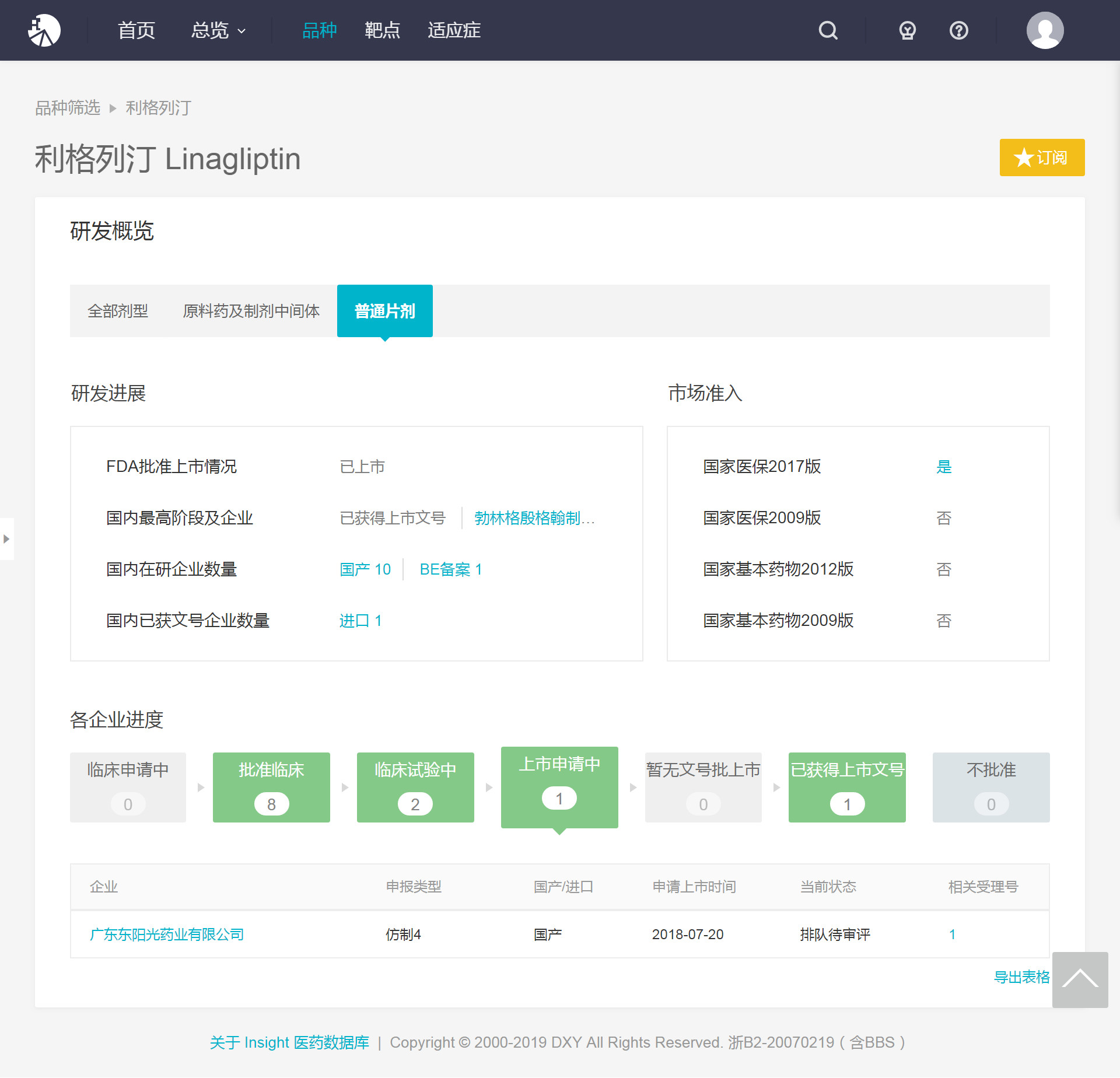This screenshot has height=1078, width=1120.
Task: Click 导出表格 to export the table
Action: pos(1023,978)
